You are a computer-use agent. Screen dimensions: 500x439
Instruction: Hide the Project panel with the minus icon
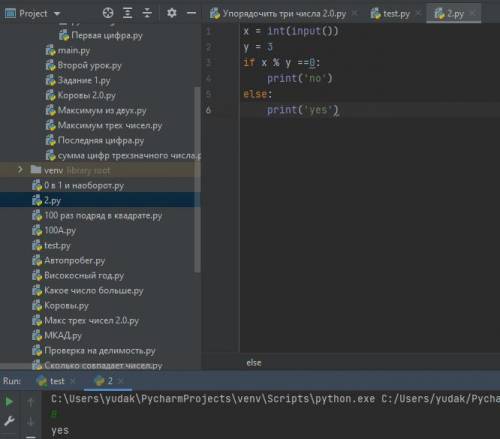pos(191,13)
